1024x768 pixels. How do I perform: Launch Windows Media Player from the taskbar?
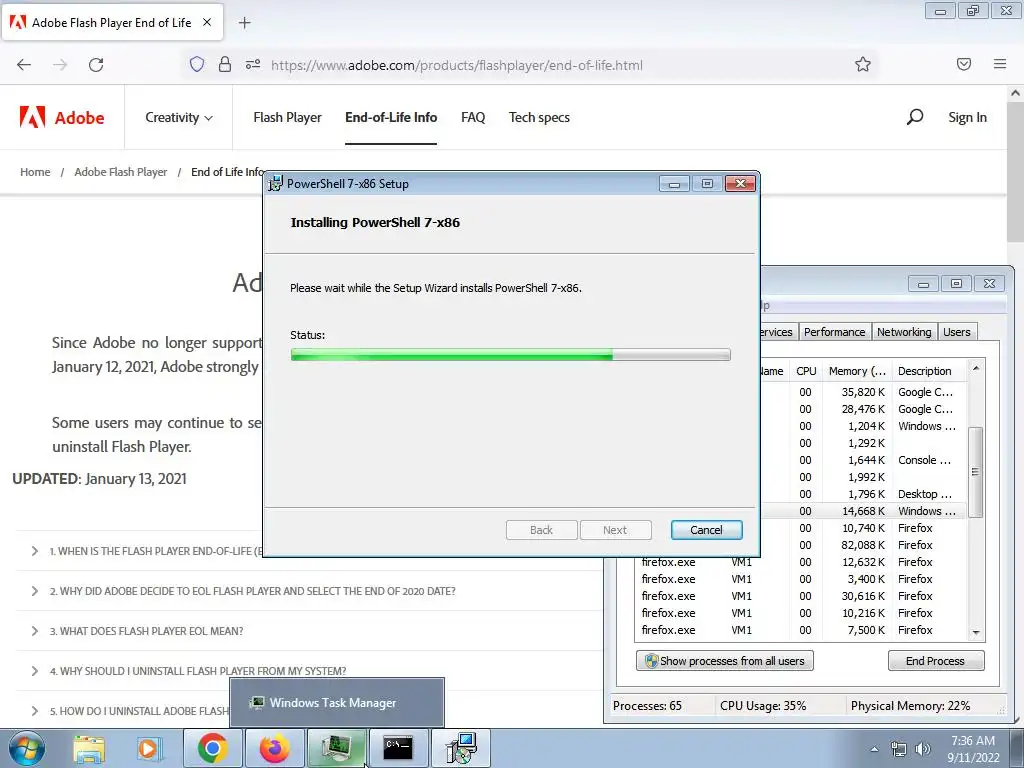[149, 749]
